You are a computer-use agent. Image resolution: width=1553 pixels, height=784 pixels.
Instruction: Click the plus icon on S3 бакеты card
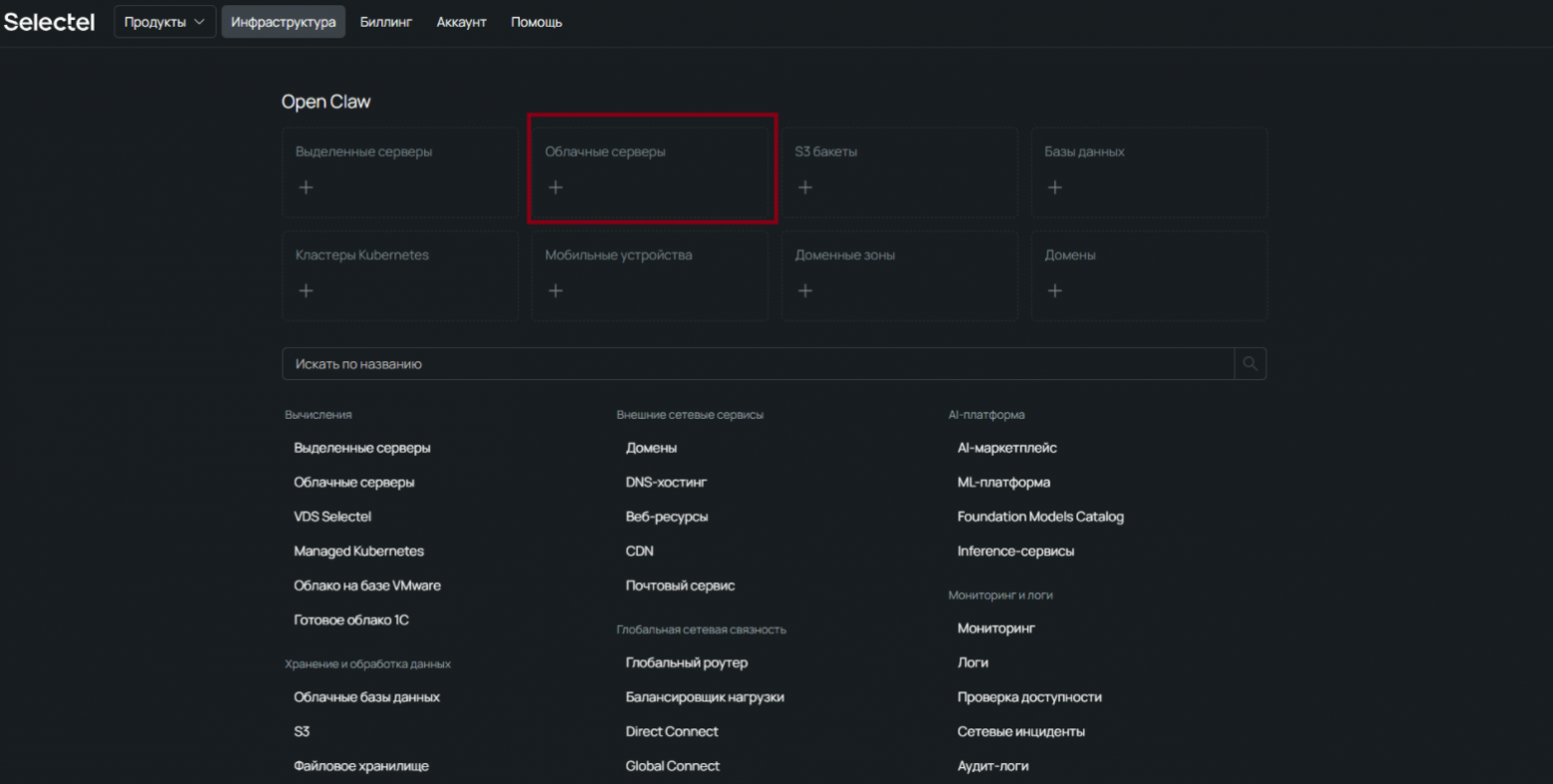point(805,186)
